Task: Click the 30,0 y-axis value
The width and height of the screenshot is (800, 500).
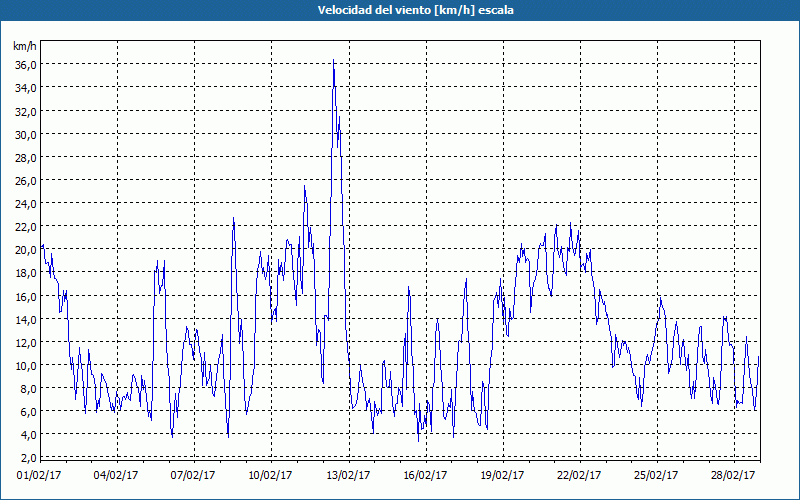Action: [26, 135]
